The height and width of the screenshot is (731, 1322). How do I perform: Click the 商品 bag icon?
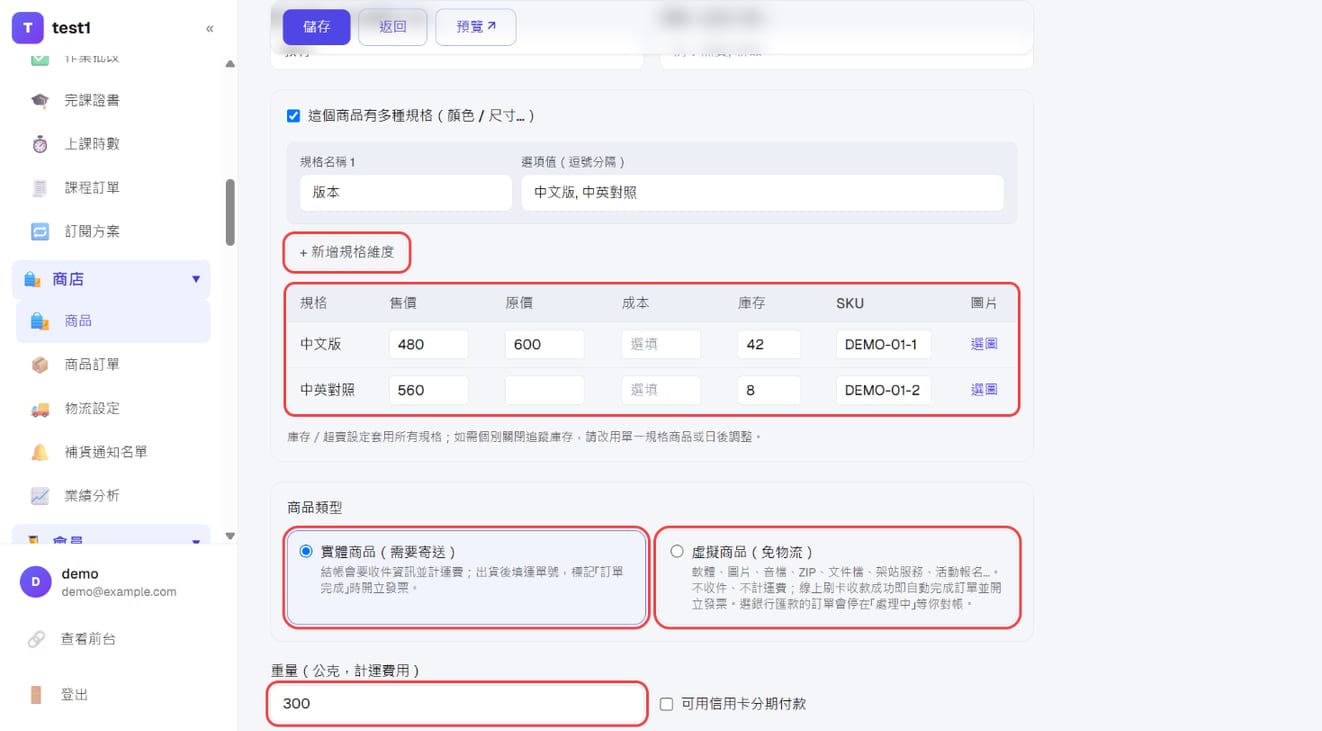click(40, 321)
